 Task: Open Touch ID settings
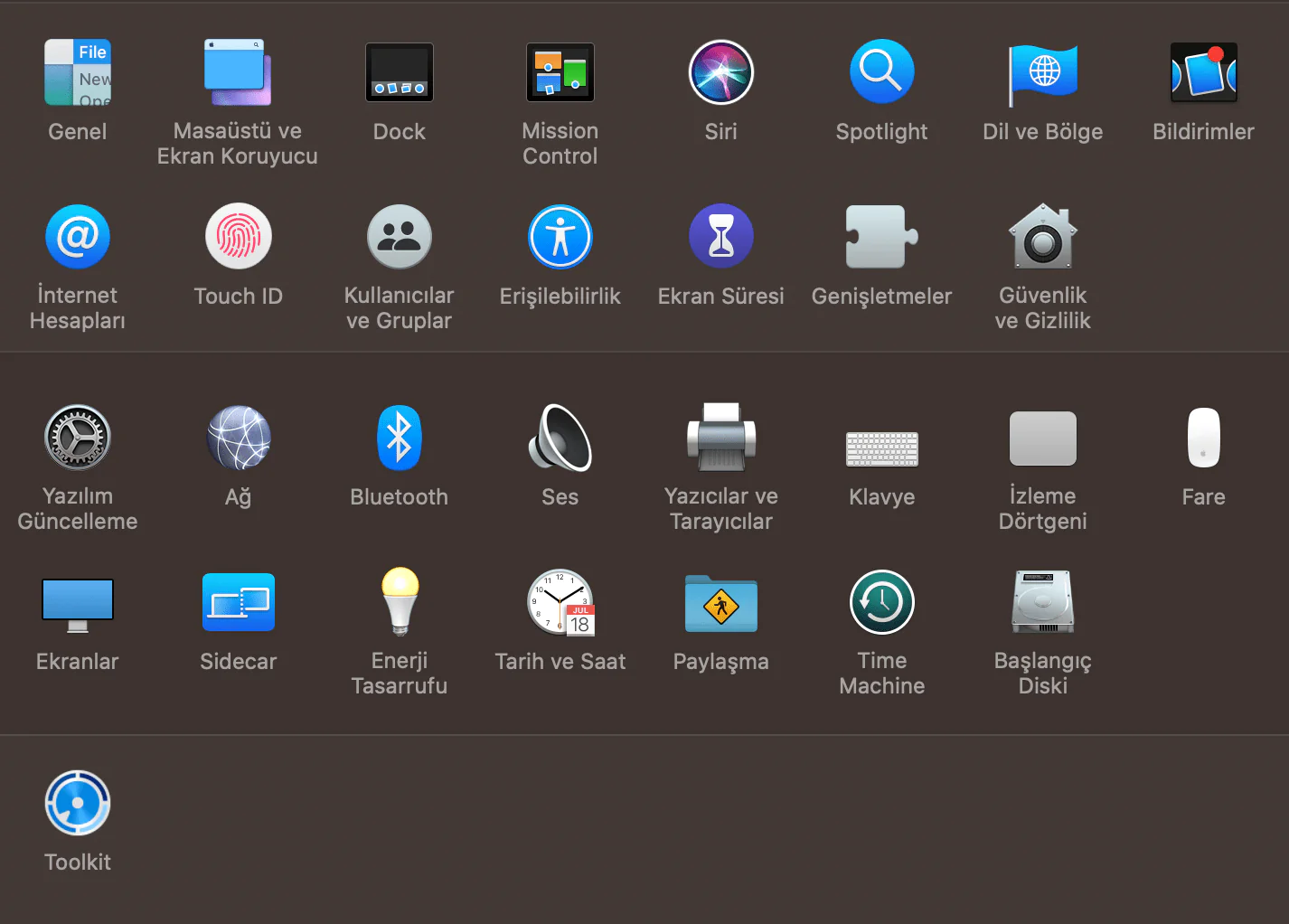pyautogui.click(x=238, y=236)
